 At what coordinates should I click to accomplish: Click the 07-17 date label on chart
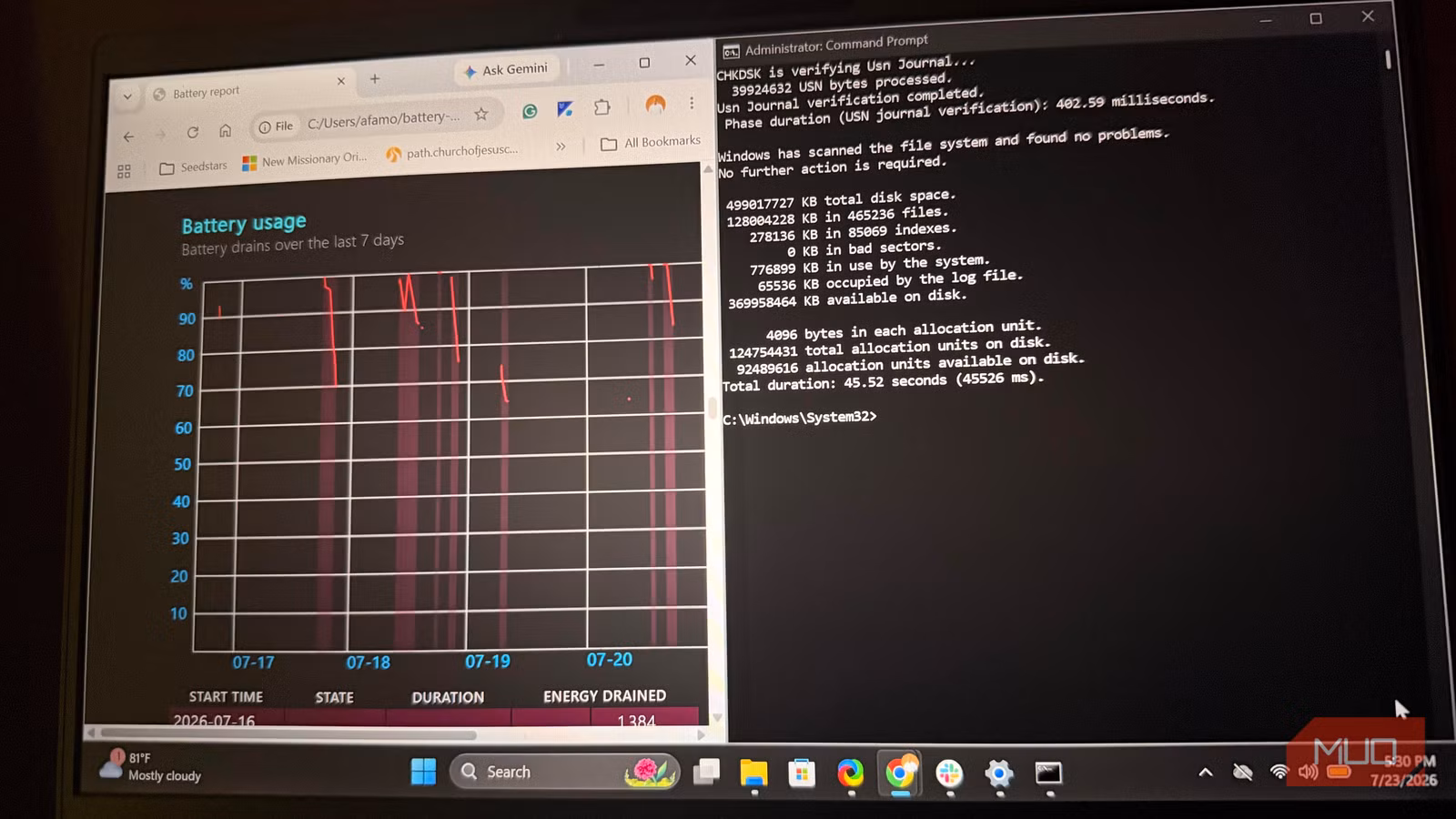click(x=253, y=662)
